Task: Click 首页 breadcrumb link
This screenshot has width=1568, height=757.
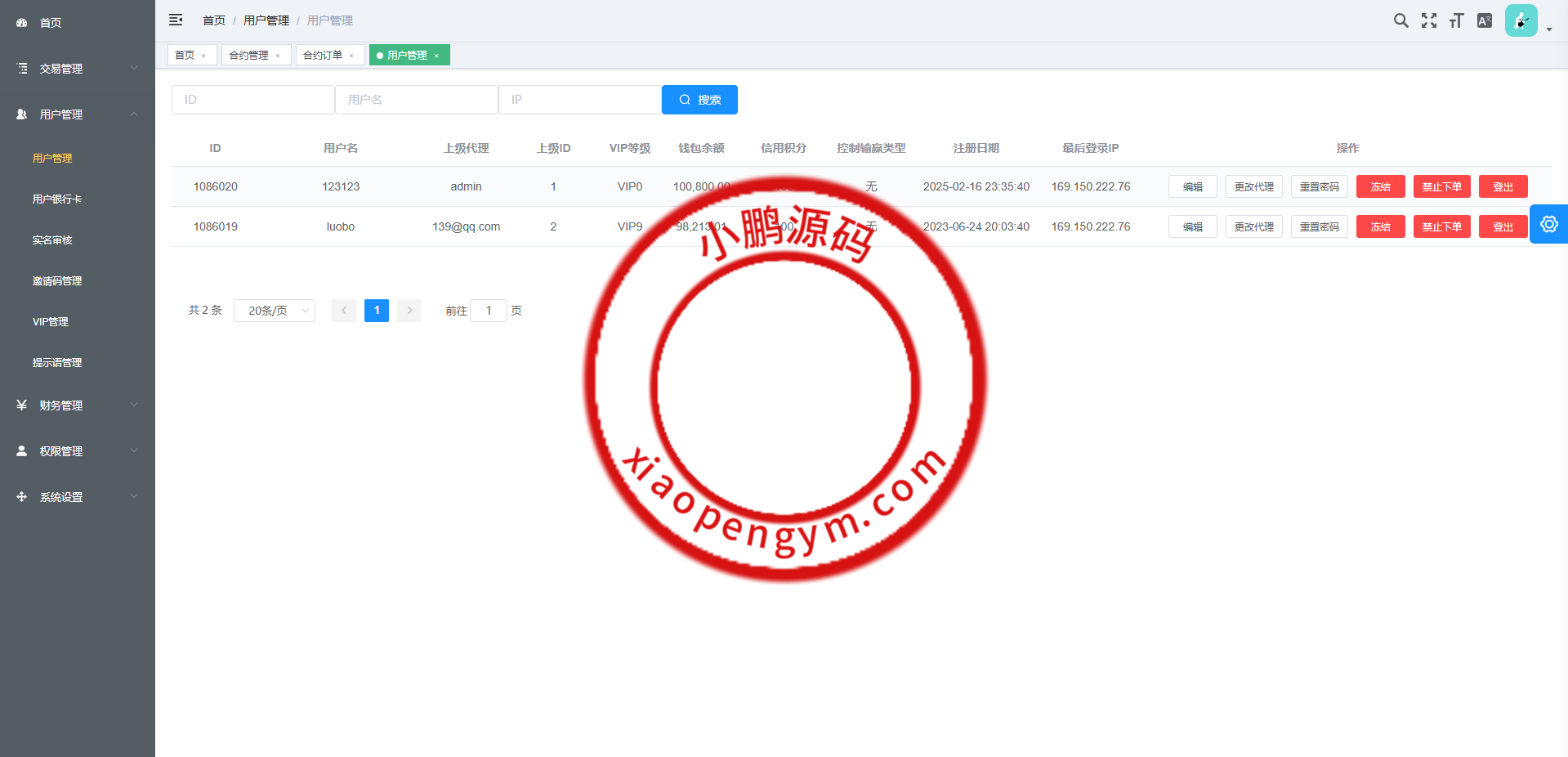Action: point(214,20)
